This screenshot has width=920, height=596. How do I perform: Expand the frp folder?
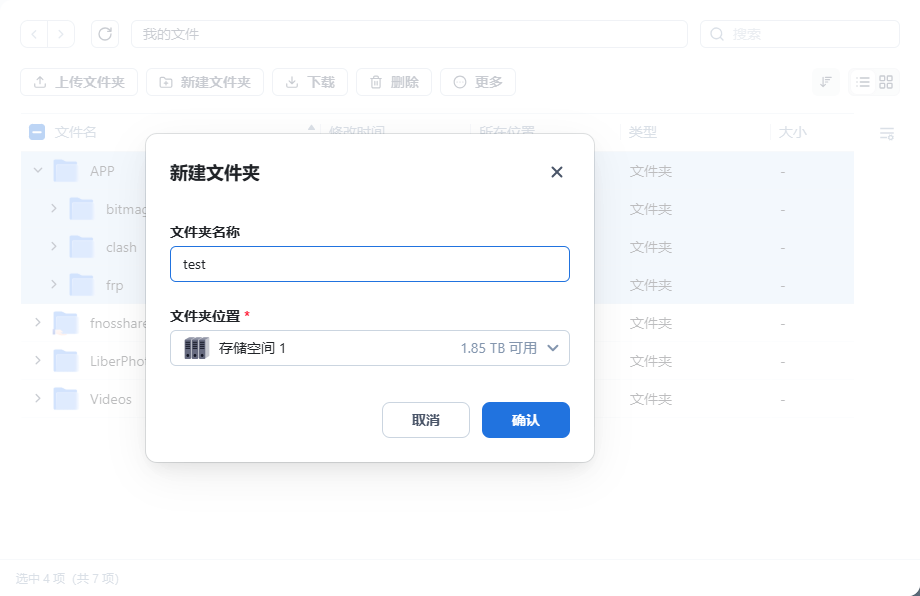[x=54, y=285]
